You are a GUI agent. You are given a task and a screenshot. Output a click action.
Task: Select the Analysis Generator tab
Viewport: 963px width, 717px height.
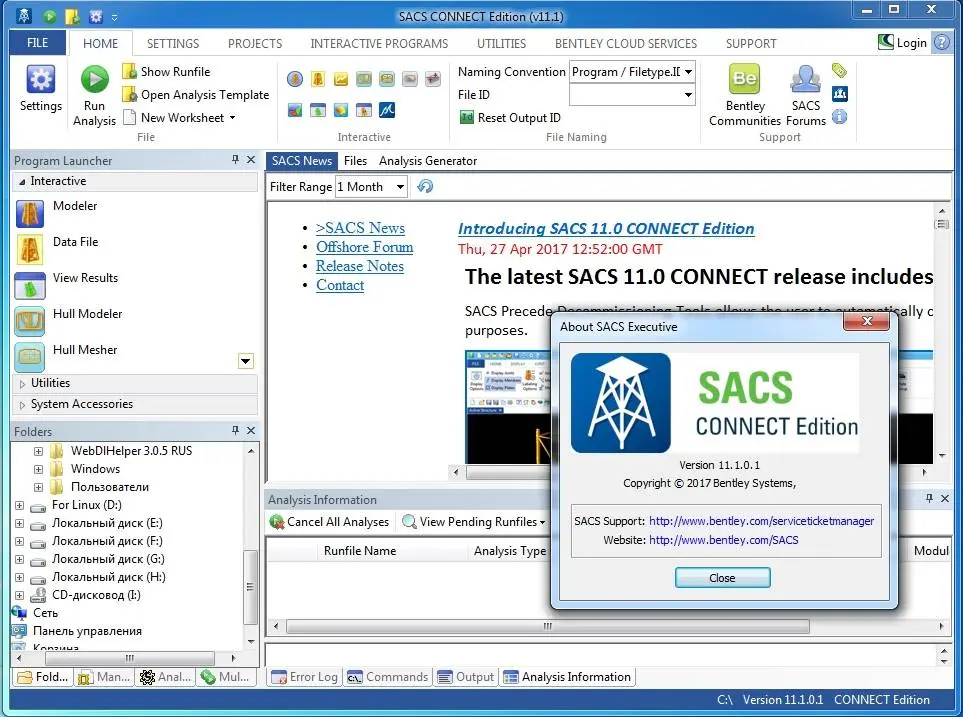tap(427, 161)
